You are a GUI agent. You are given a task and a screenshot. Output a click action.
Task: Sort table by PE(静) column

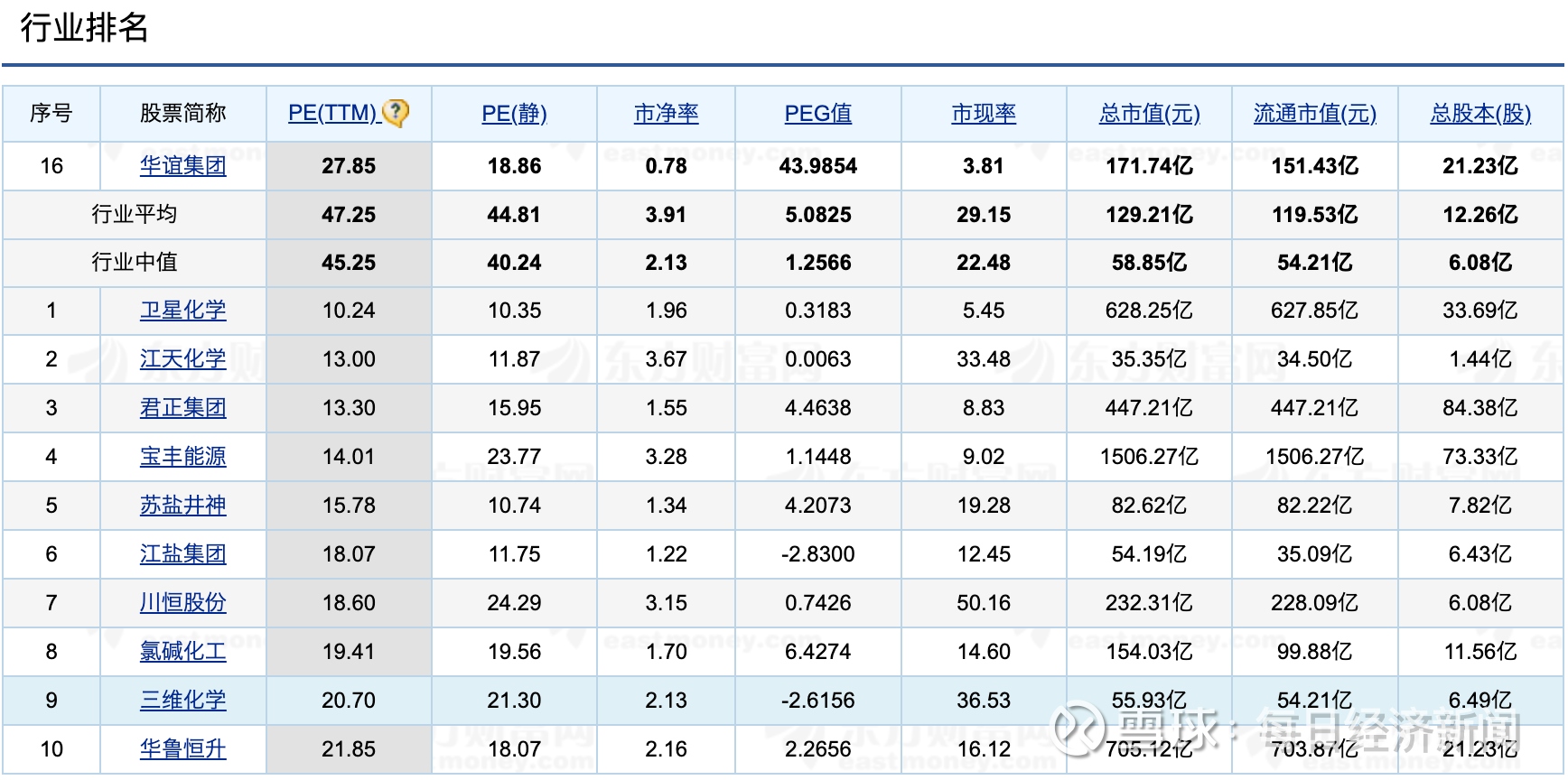pos(514,114)
